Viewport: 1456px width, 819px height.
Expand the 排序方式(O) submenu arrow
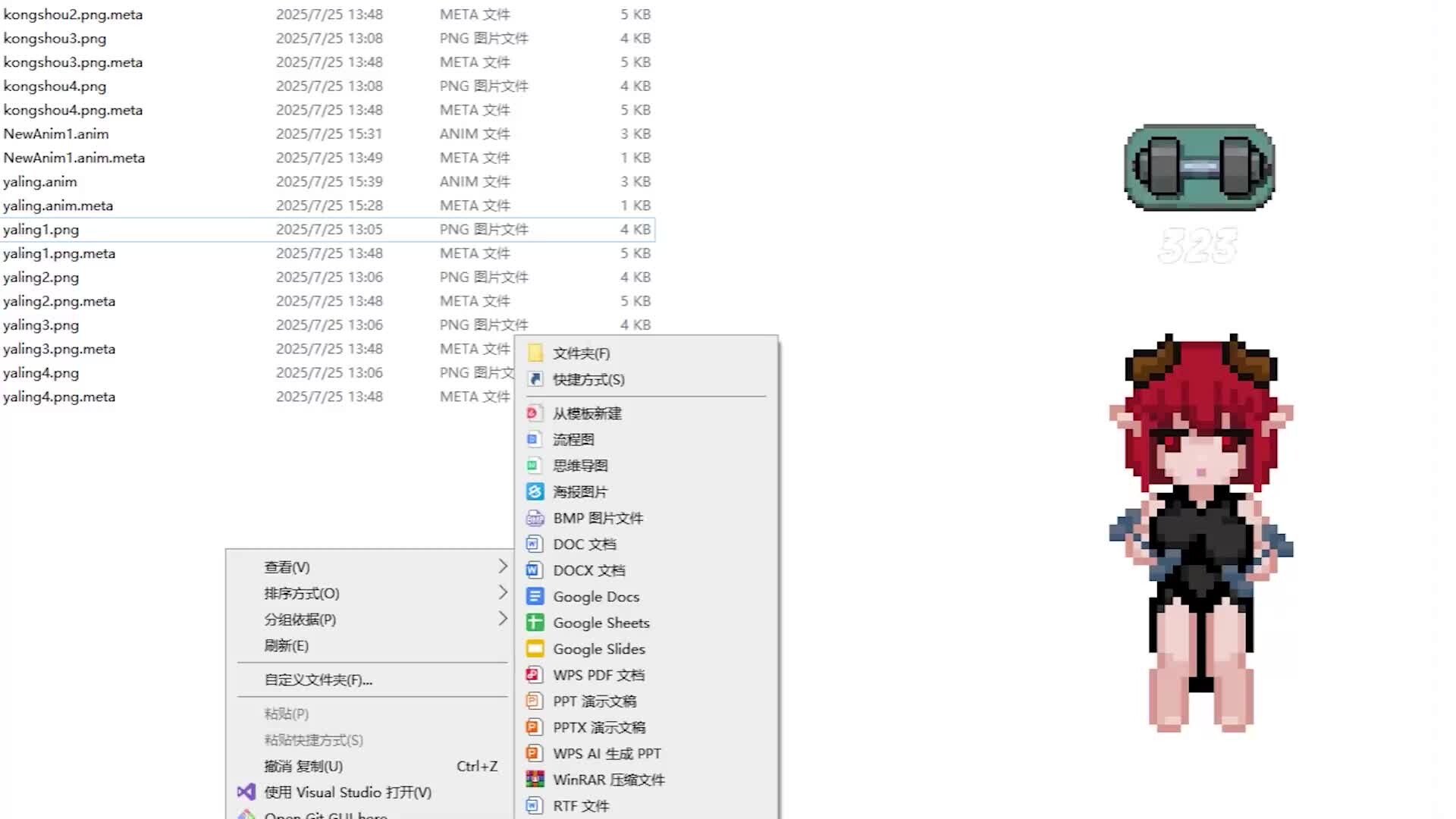(502, 592)
